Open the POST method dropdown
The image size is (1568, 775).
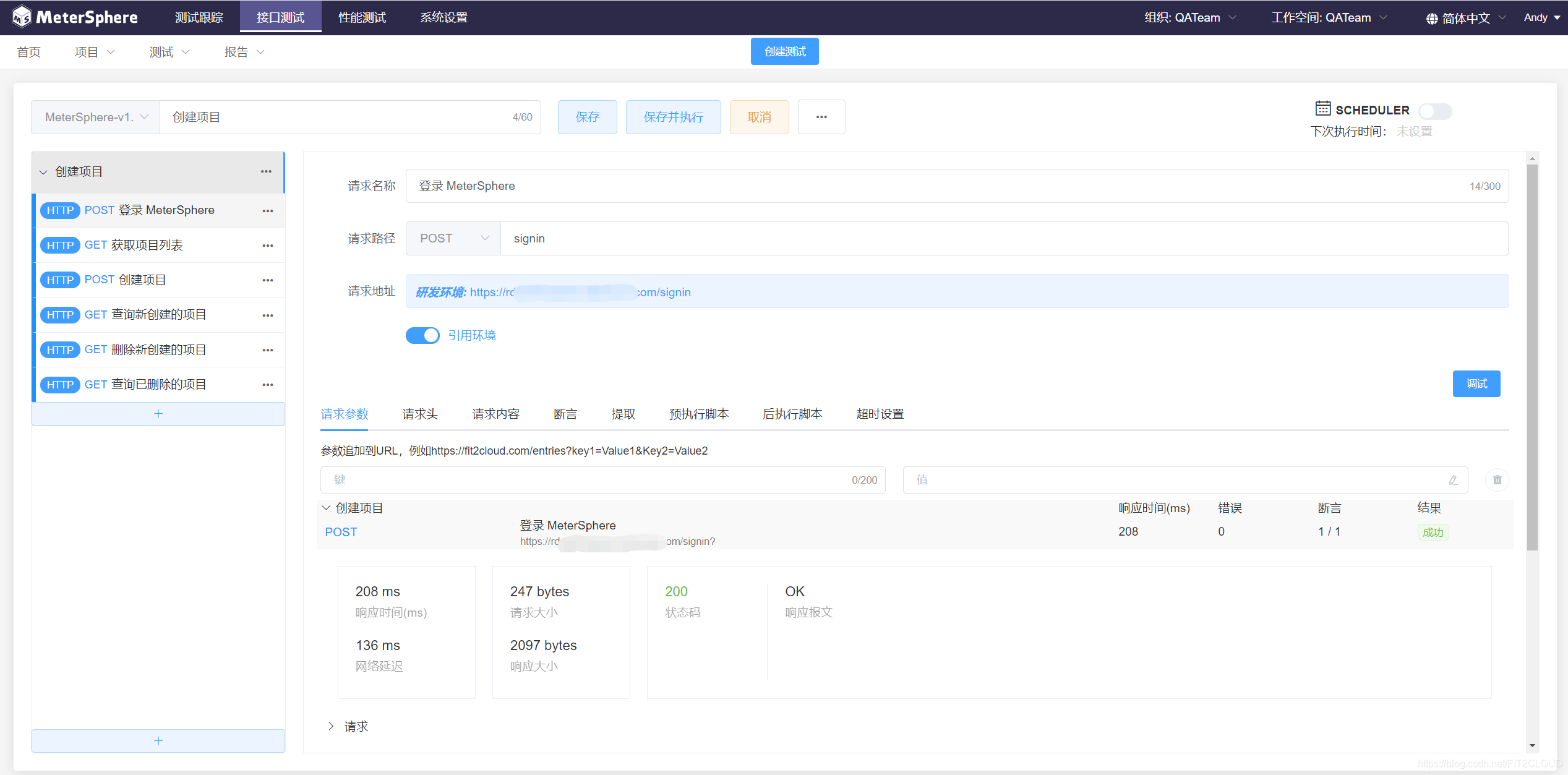point(453,238)
